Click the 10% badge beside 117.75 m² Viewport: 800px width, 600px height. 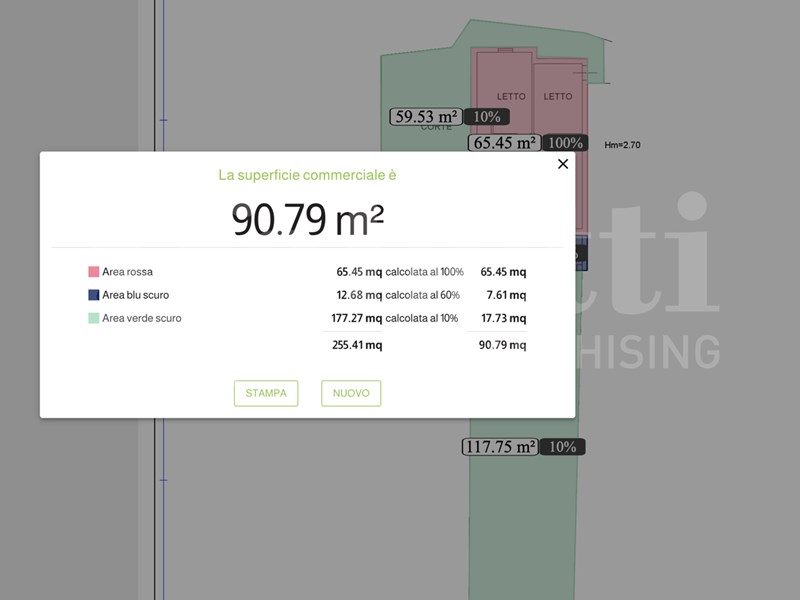click(563, 447)
